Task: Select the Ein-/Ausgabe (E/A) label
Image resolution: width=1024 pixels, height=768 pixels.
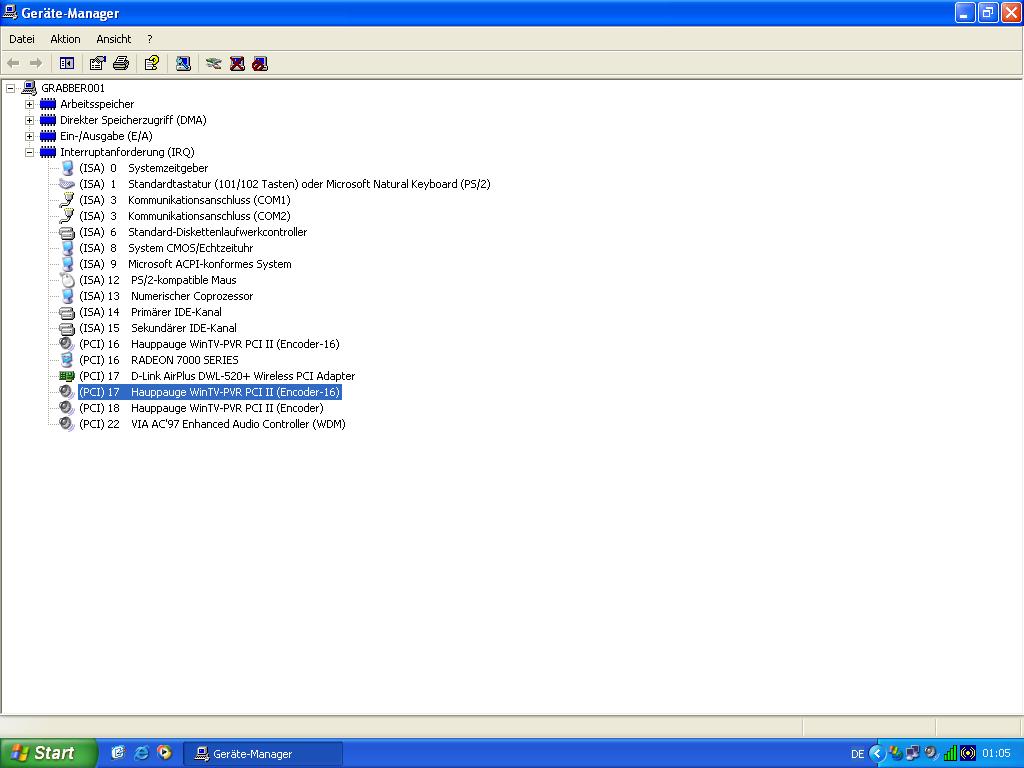Action: pyautogui.click(x=106, y=136)
